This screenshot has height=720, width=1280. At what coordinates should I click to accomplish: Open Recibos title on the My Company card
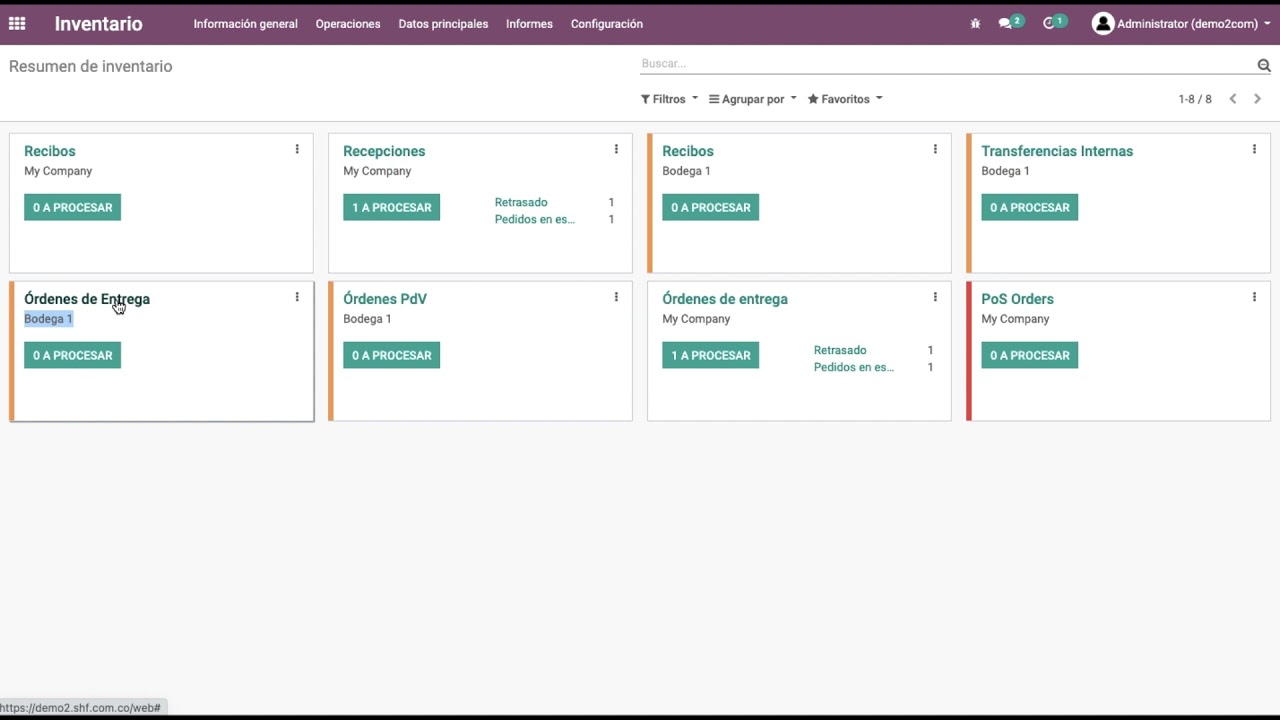50,151
